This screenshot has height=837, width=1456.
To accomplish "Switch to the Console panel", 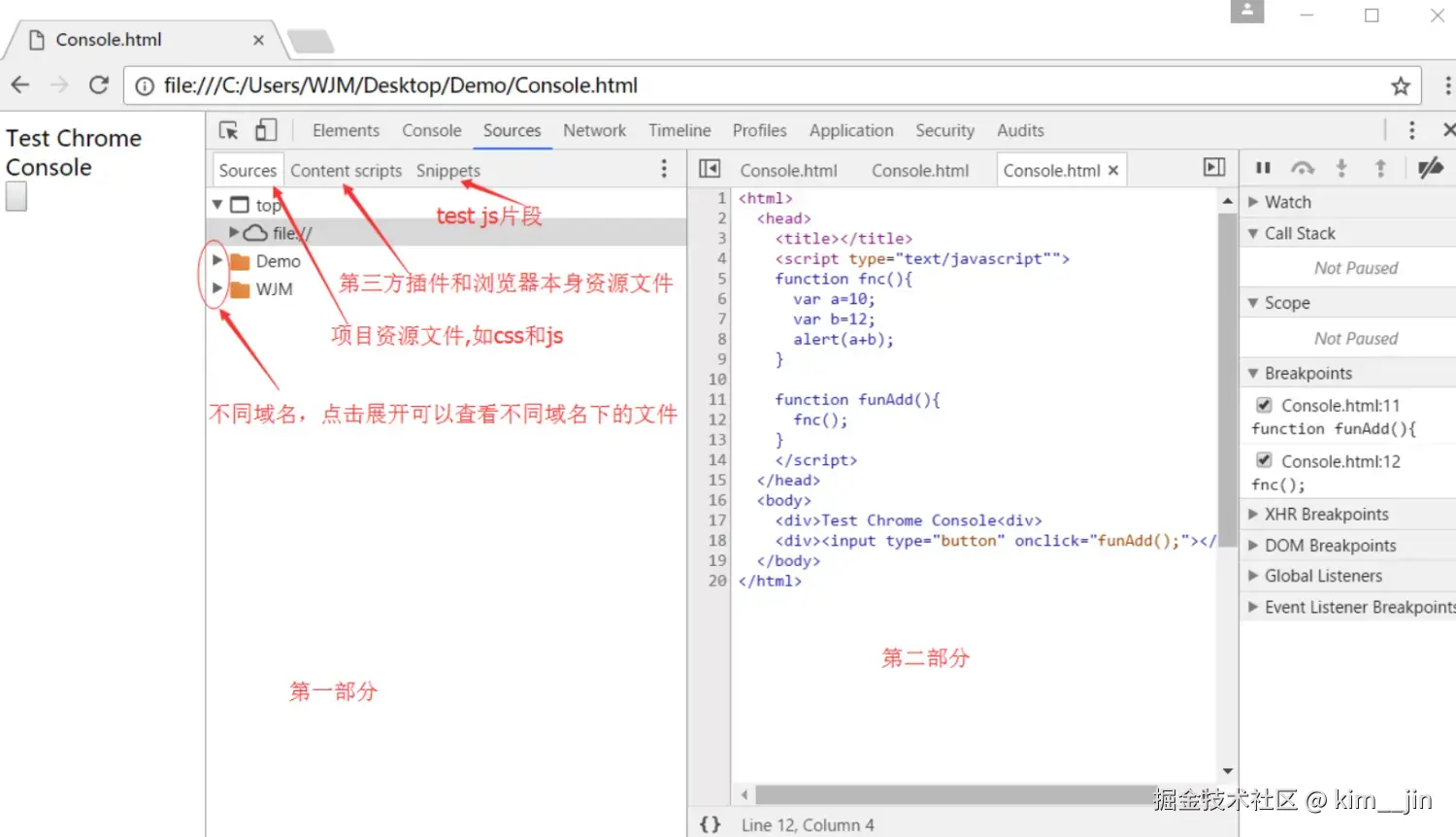I will (432, 130).
